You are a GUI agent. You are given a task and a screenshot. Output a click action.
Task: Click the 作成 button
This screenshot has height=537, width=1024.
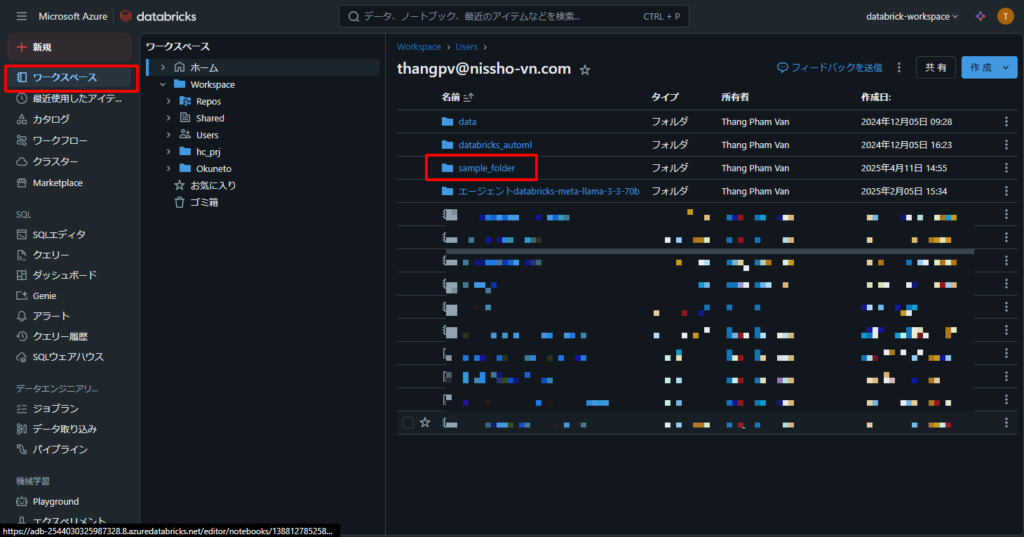pos(980,67)
